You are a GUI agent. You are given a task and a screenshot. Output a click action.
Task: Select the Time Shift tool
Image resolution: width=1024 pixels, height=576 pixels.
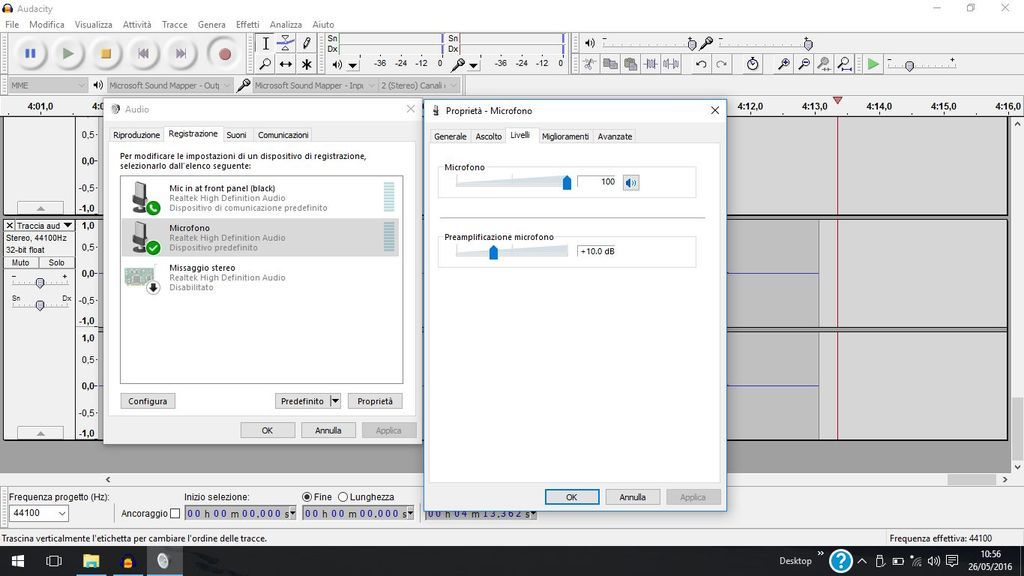coord(286,64)
